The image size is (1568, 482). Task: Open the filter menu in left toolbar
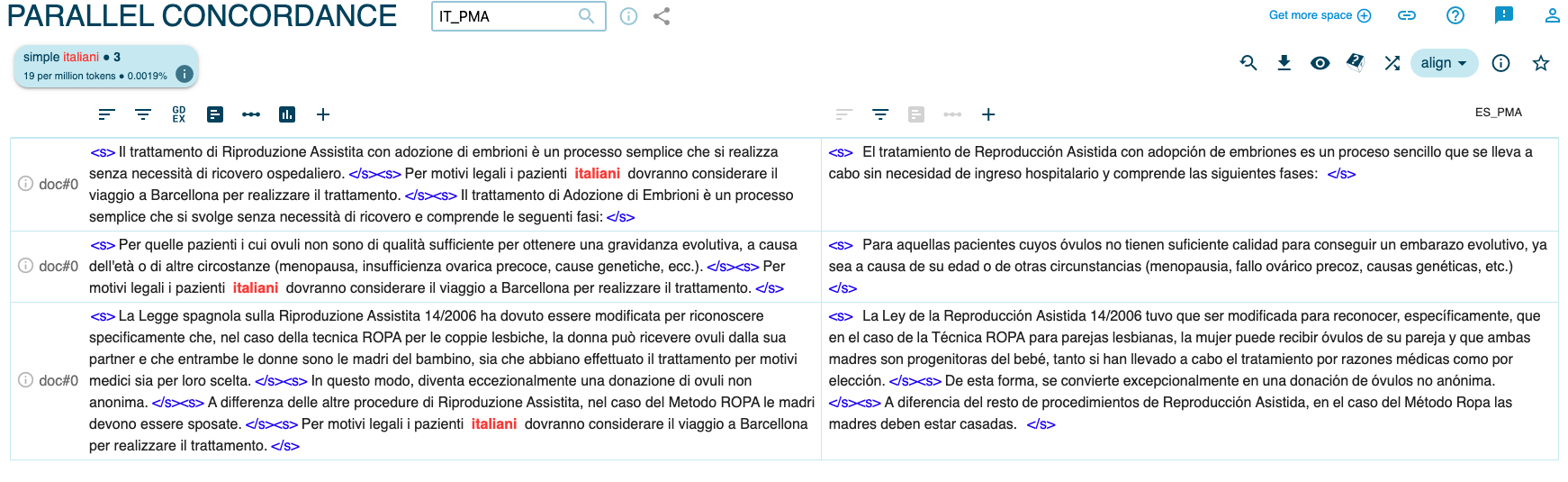click(143, 114)
